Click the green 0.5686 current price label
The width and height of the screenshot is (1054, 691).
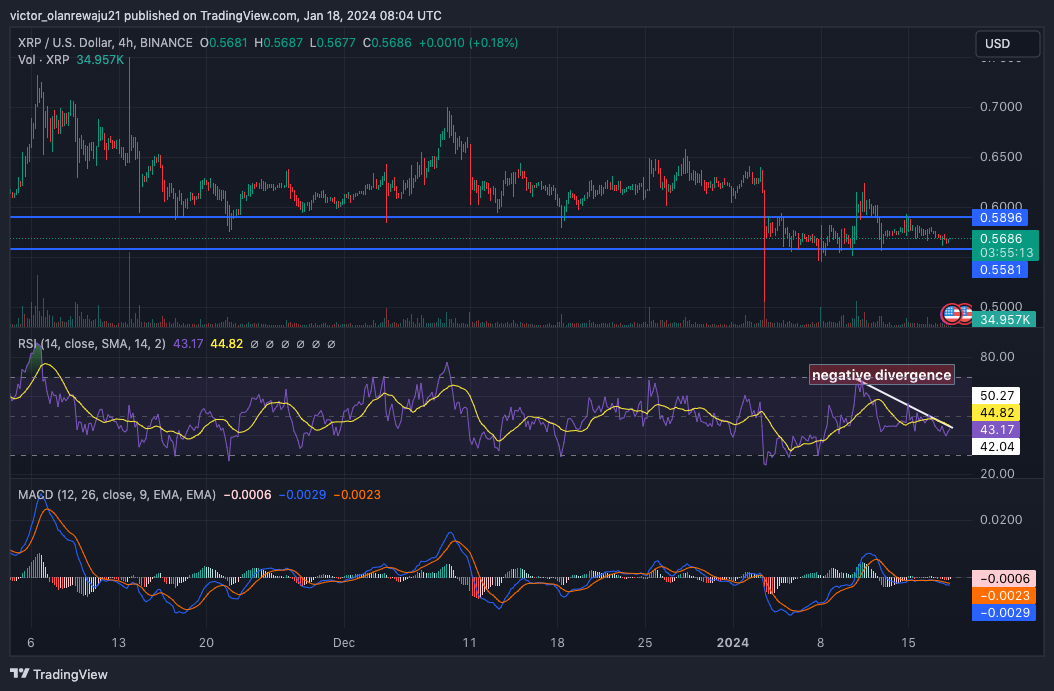(x=1005, y=239)
